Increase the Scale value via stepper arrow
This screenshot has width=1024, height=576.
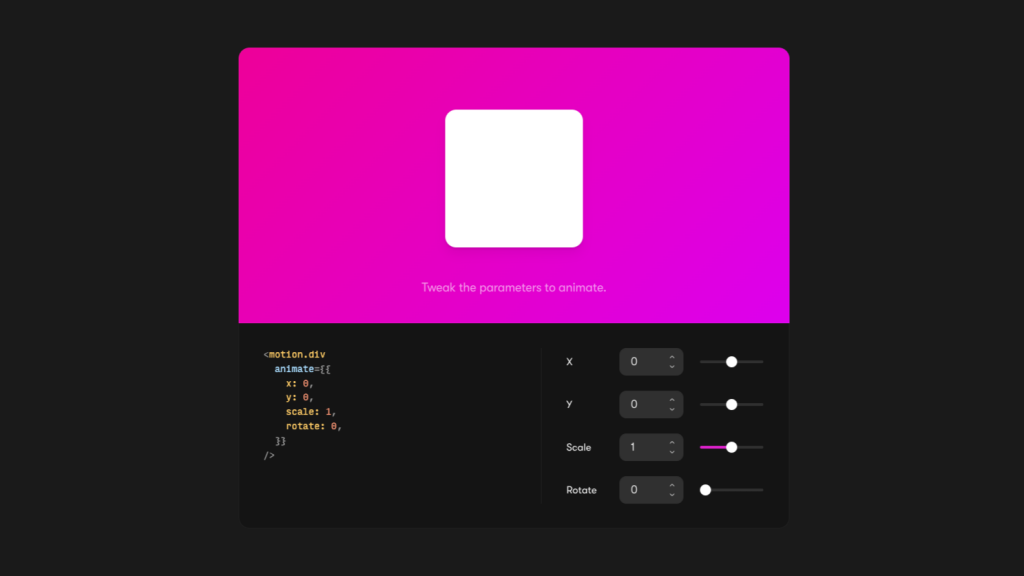(671, 443)
